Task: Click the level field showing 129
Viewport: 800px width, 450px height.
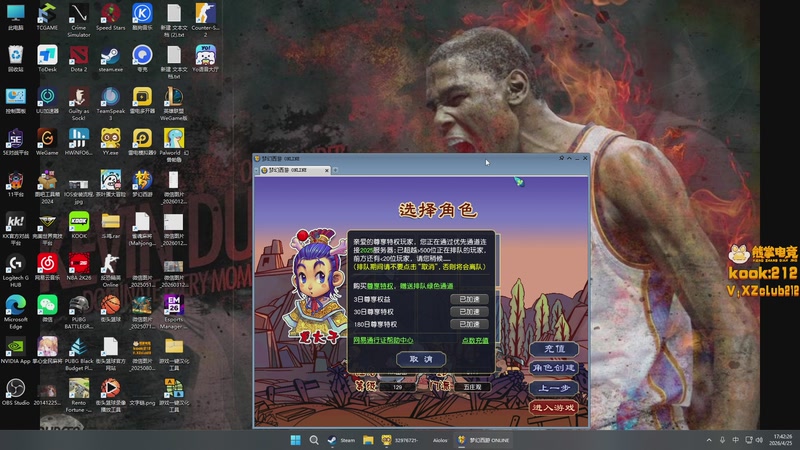Action: 397,387
